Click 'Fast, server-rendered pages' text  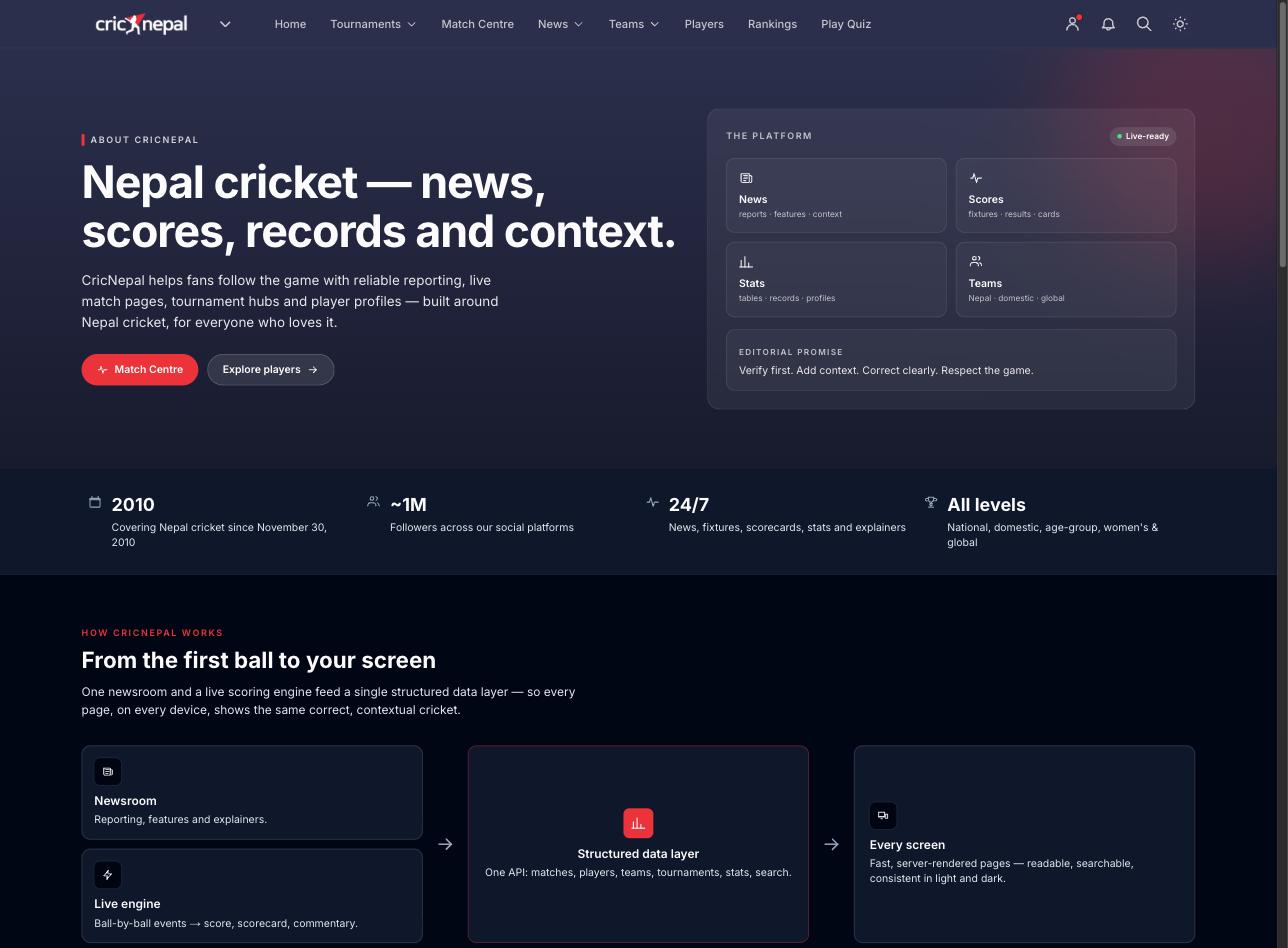1001,870
